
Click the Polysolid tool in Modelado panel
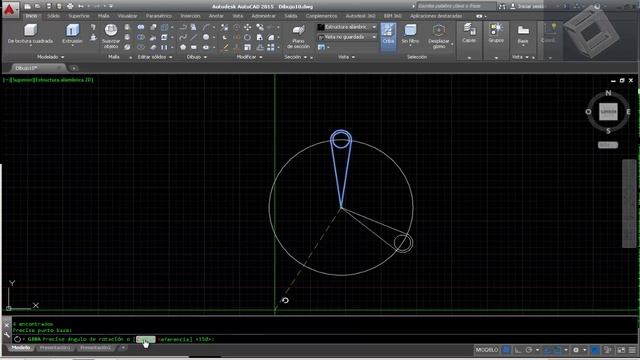93,27
